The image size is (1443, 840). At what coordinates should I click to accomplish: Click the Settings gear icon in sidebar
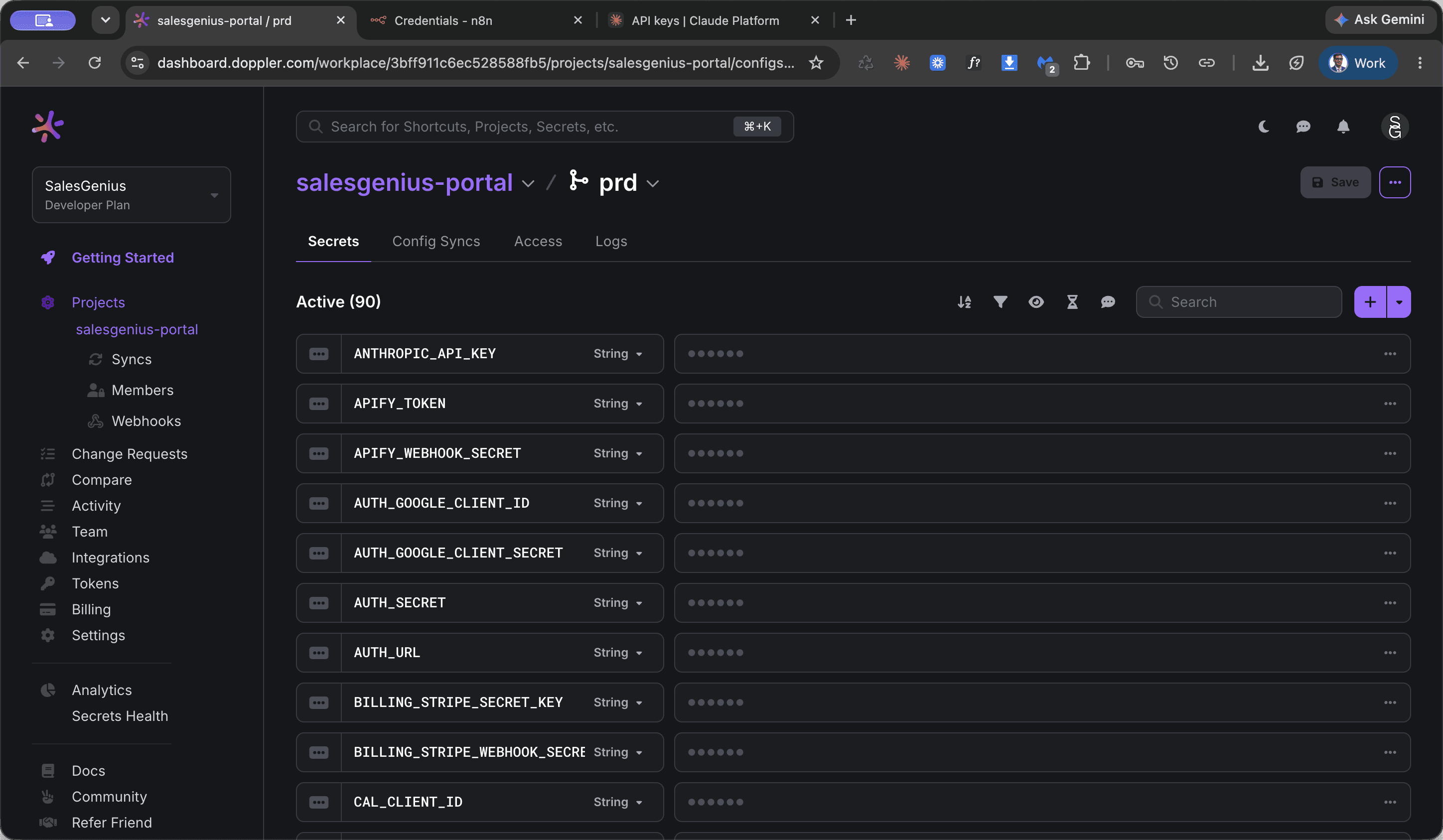coord(47,635)
